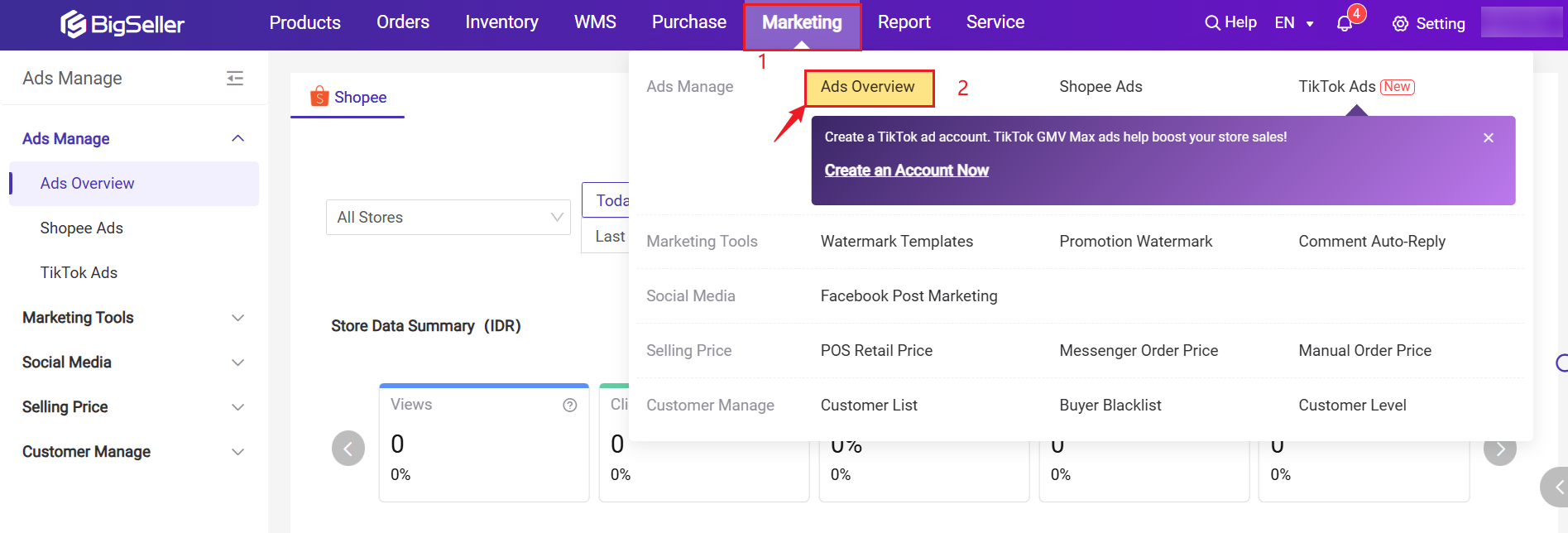The image size is (1568, 533).
Task: Open Watermark Templates
Action: click(897, 242)
